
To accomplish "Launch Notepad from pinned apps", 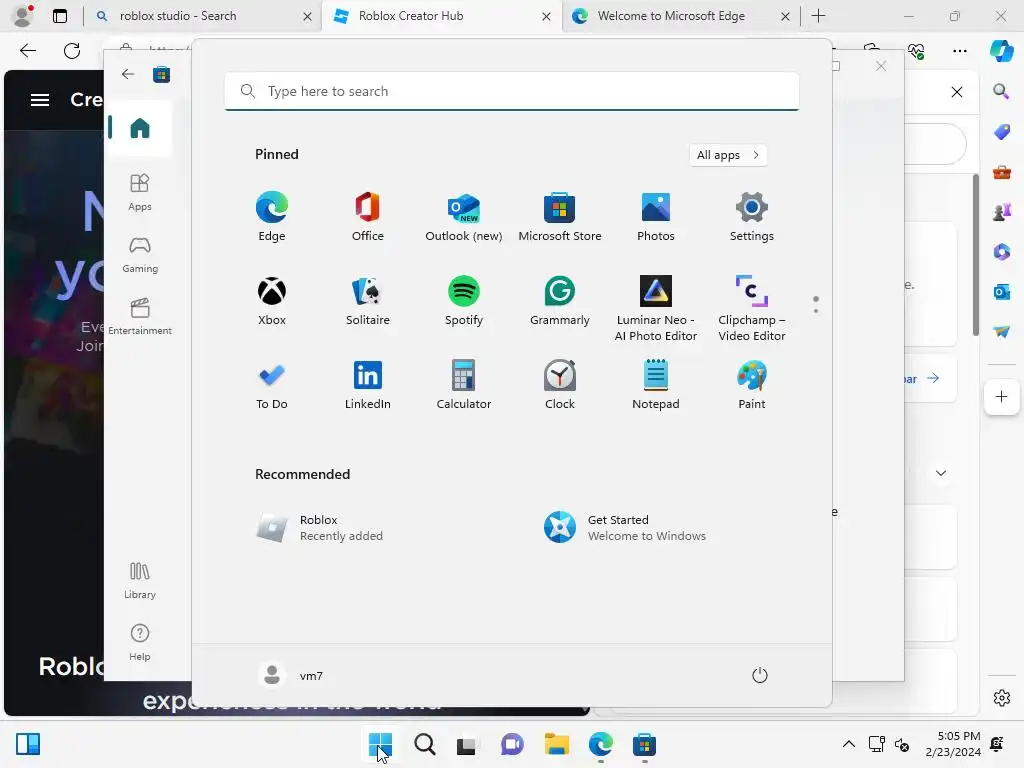I will pyautogui.click(x=656, y=385).
